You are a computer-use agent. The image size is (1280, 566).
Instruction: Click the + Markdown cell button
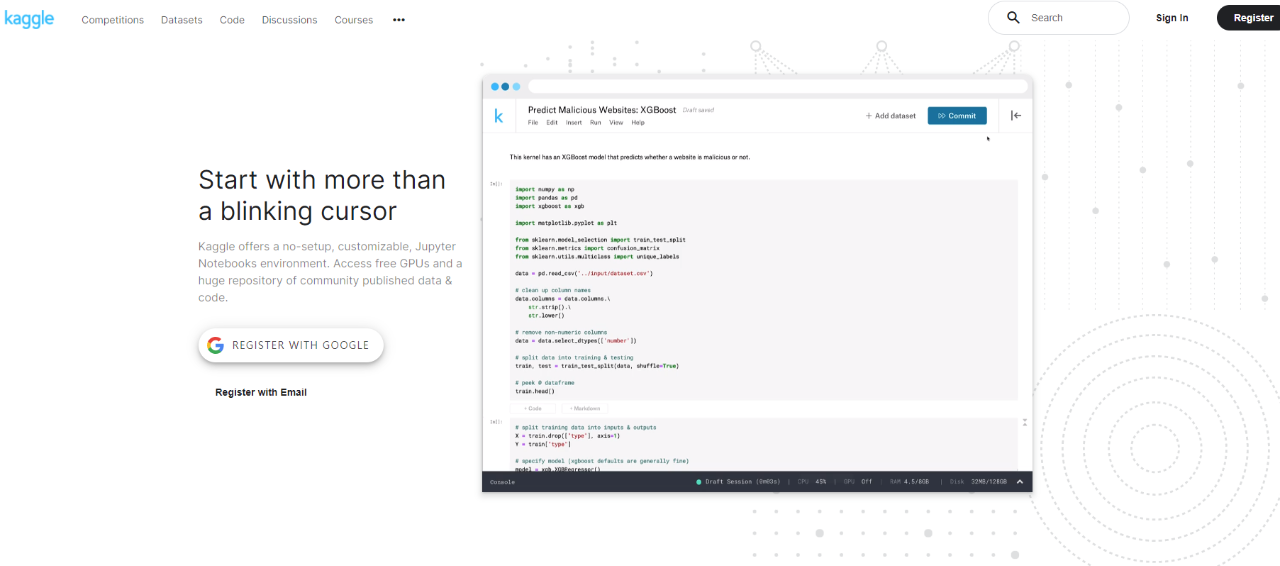[x=585, y=408]
